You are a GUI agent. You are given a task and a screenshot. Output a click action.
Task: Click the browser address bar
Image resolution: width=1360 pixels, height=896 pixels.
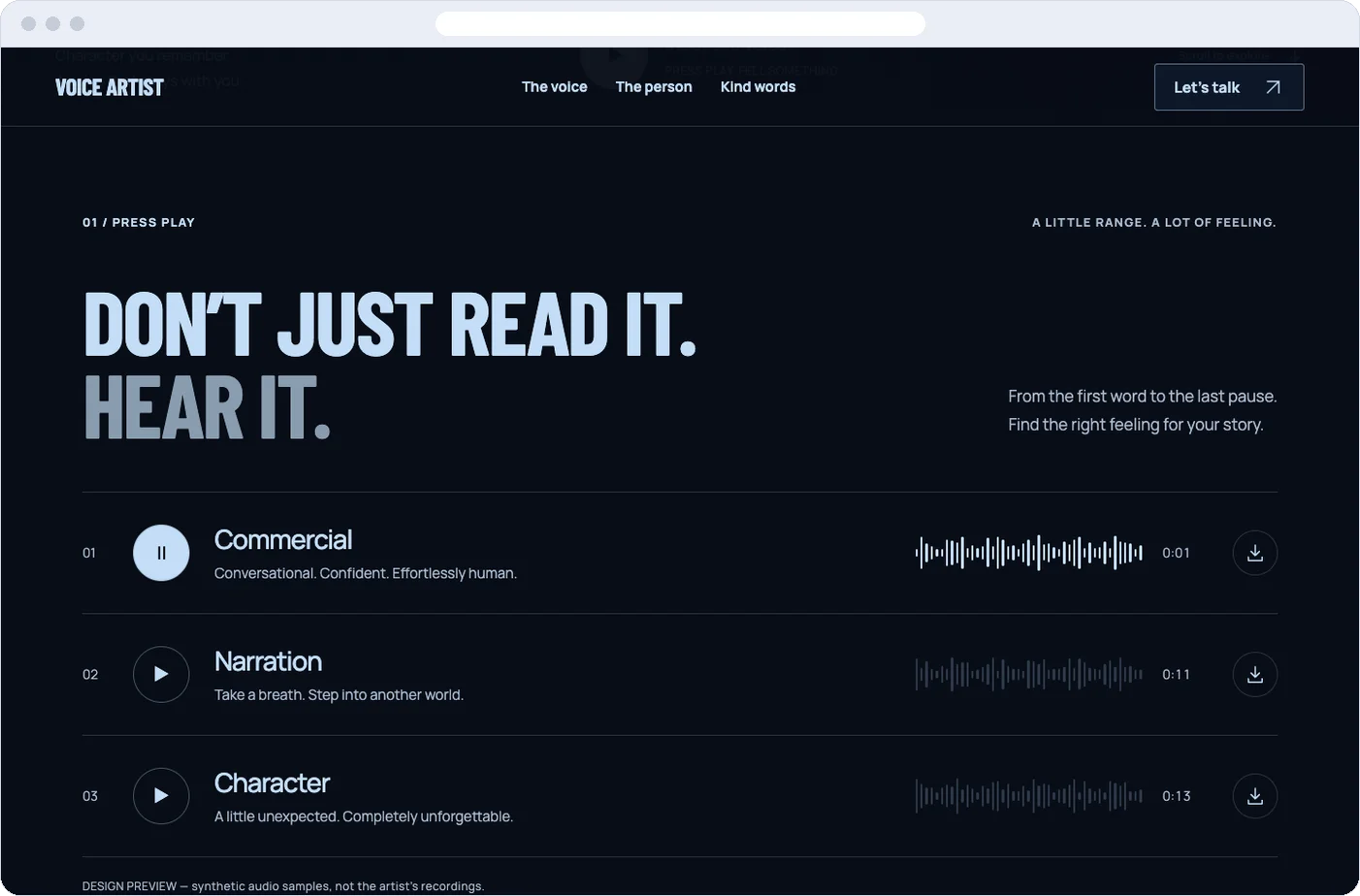tap(680, 23)
